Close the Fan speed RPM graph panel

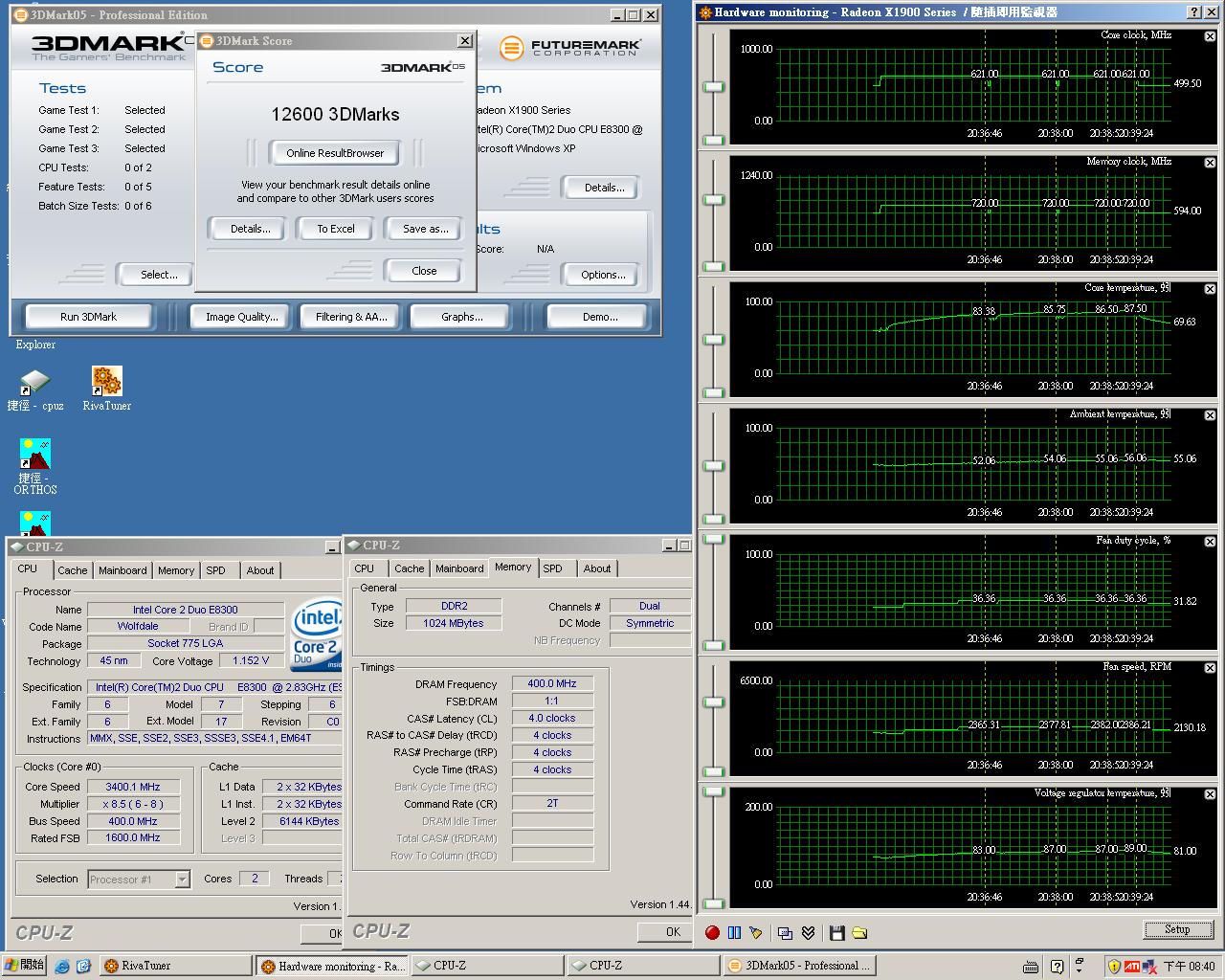(1210, 668)
